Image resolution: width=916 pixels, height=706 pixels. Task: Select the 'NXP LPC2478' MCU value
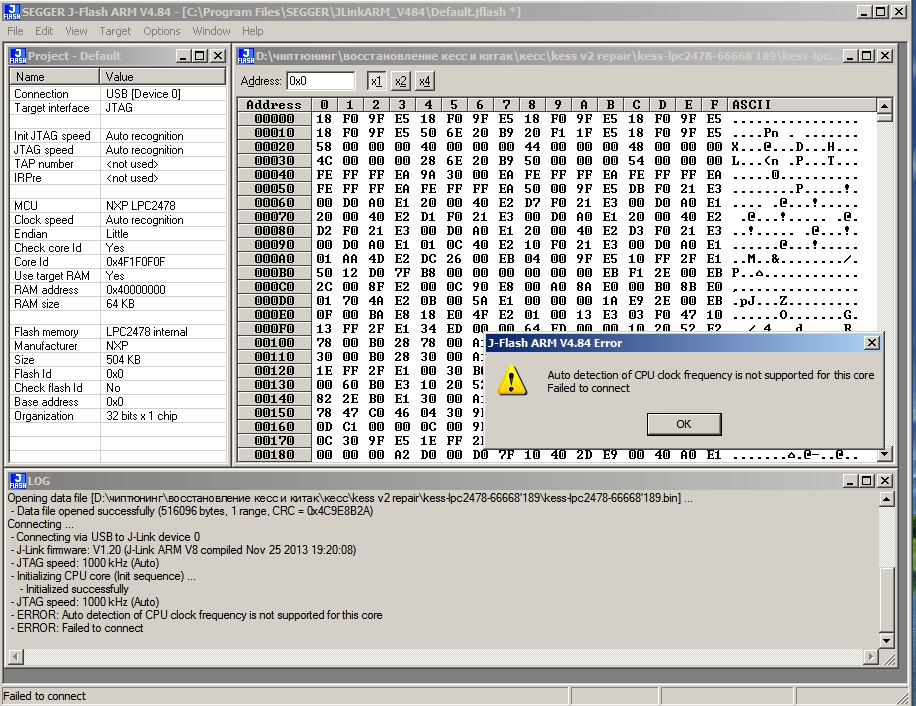pos(141,206)
